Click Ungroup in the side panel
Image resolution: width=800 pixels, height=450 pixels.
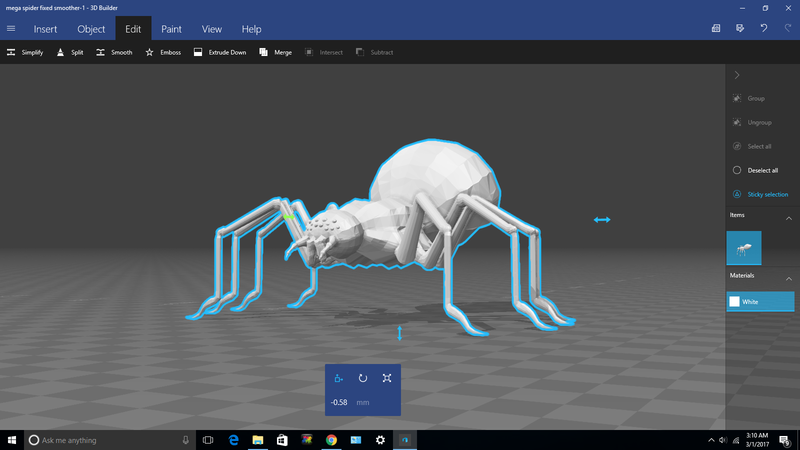point(752,122)
